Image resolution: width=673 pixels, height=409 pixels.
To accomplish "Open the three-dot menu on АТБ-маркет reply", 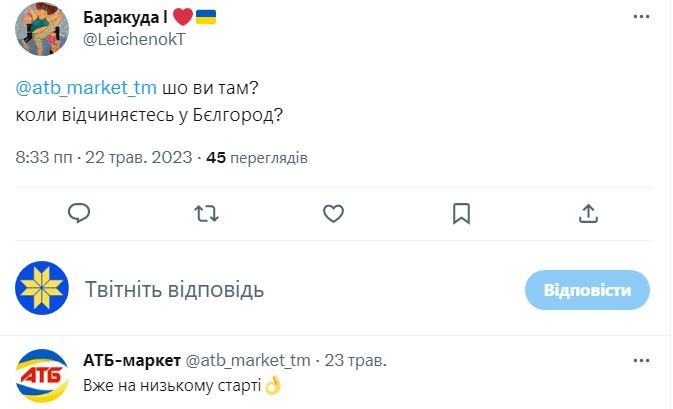I will (641, 360).
